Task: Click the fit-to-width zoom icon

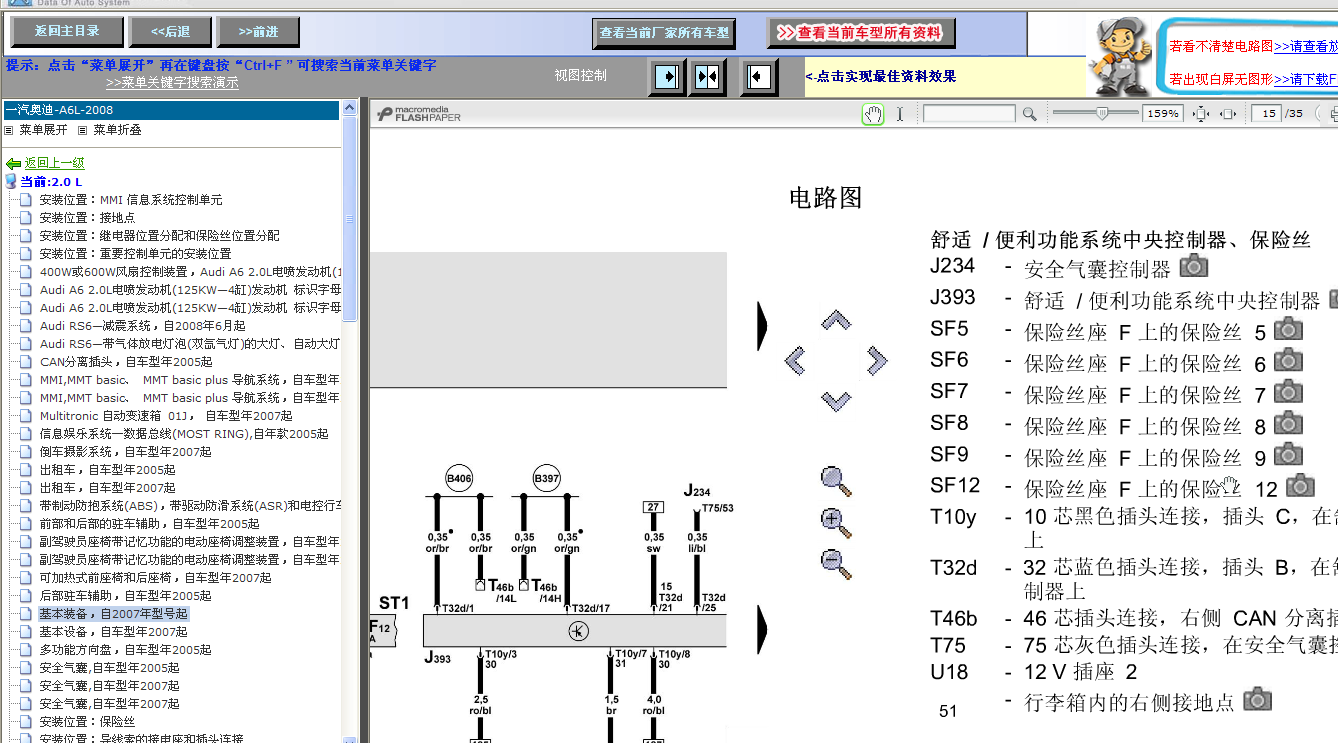Action: pos(1228,114)
